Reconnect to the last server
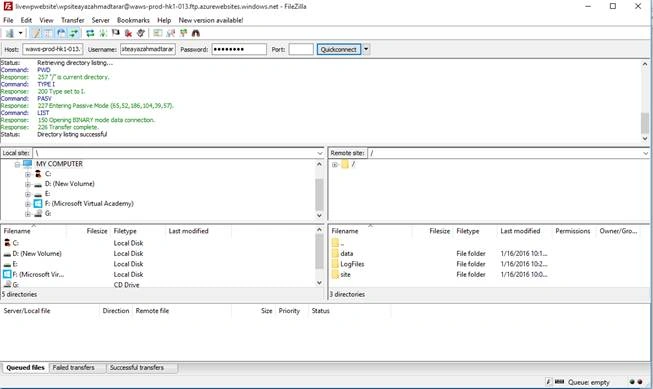Image resolution: width=653 pixels, height=389 pixels. [141, 33]
